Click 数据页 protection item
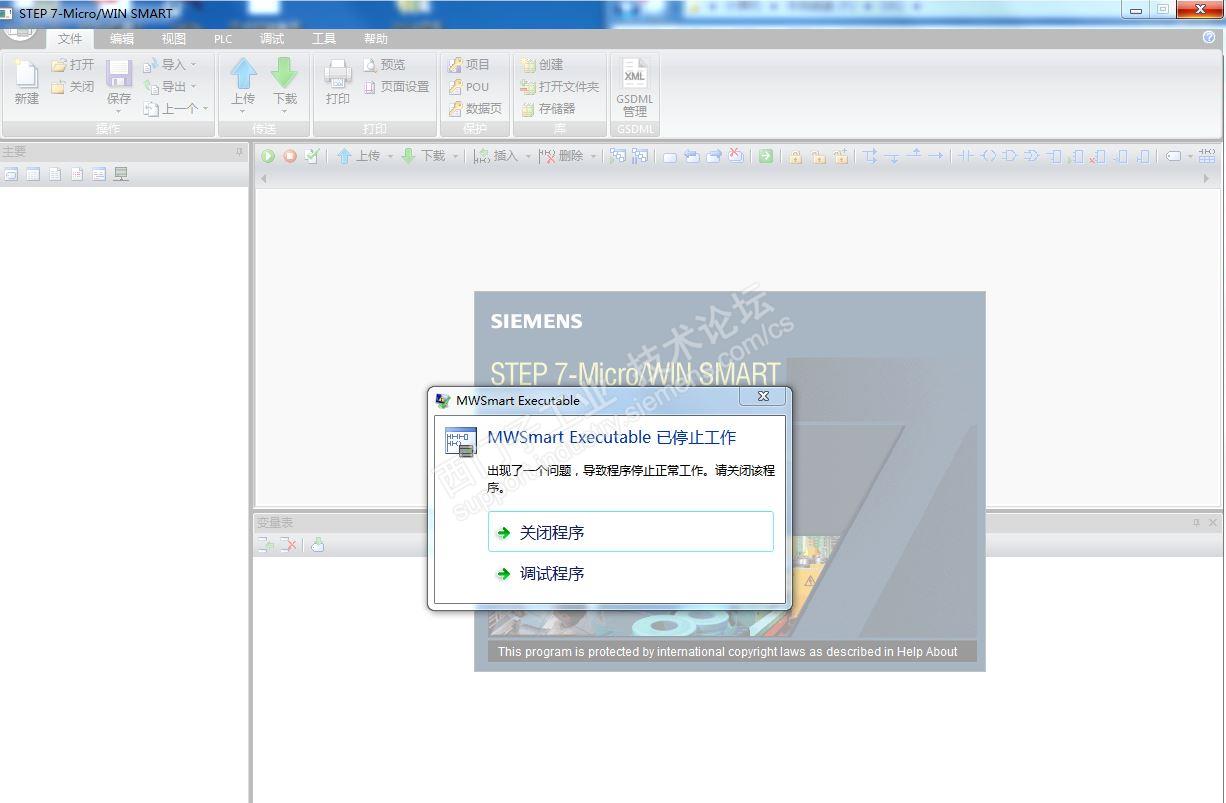The width and height of the screenshot is (1226, 803). pos(475,109)
